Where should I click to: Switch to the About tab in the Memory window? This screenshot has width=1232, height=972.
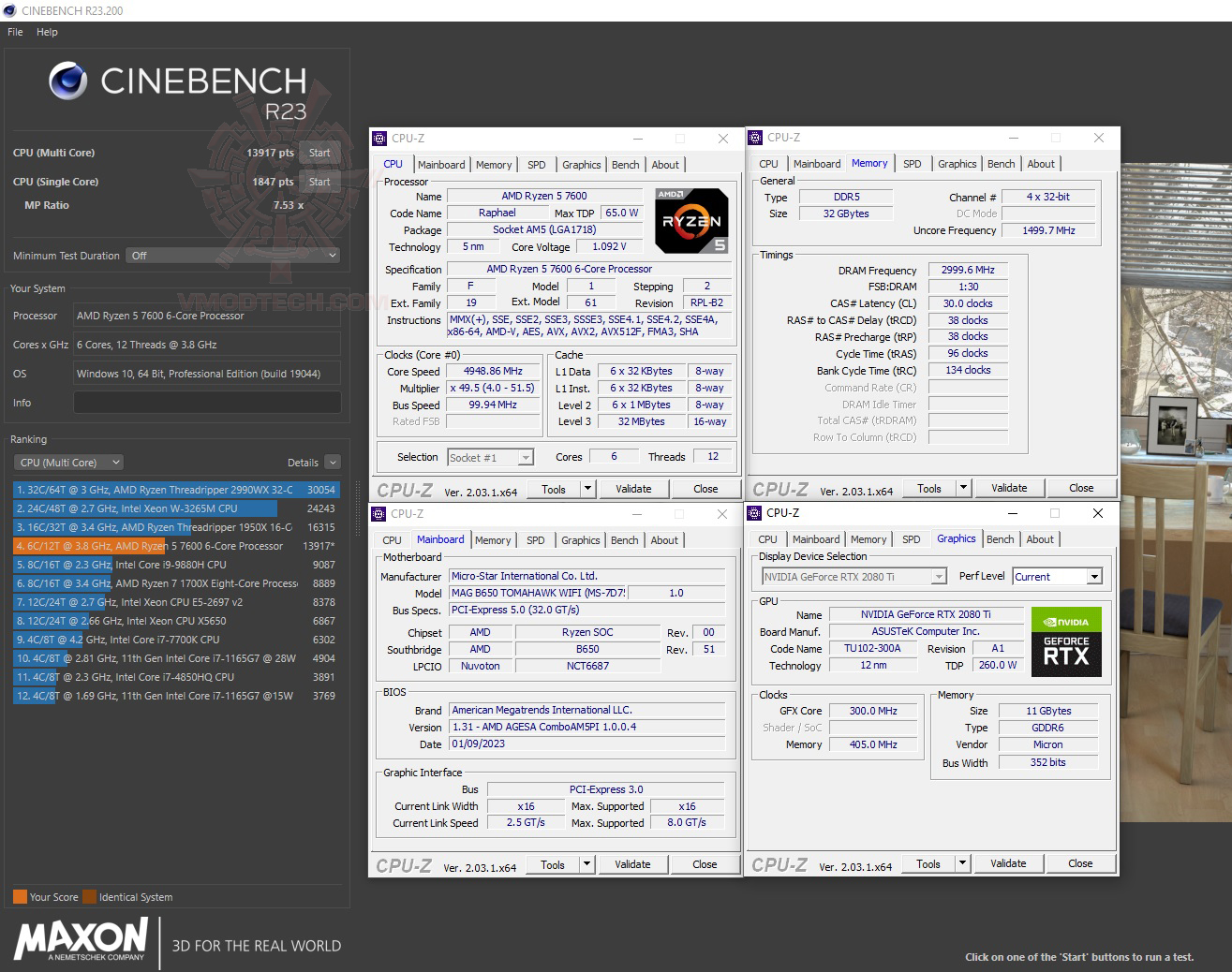[x=1041, y=164]
